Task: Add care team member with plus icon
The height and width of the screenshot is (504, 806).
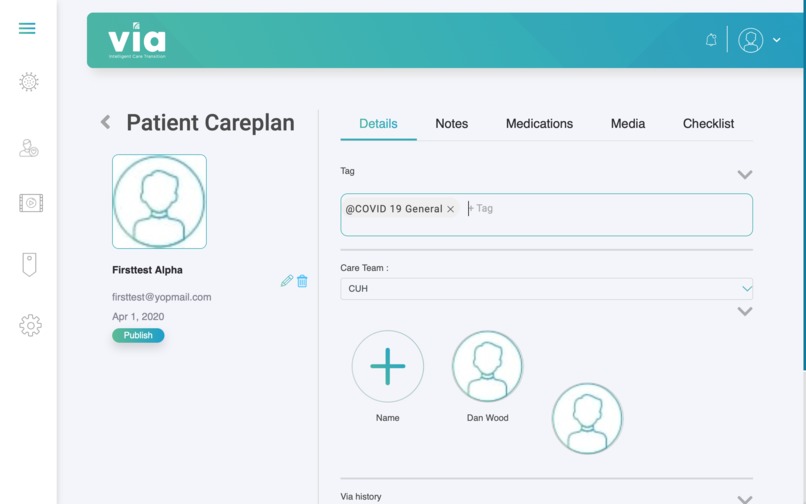Action: click(388, 366)
